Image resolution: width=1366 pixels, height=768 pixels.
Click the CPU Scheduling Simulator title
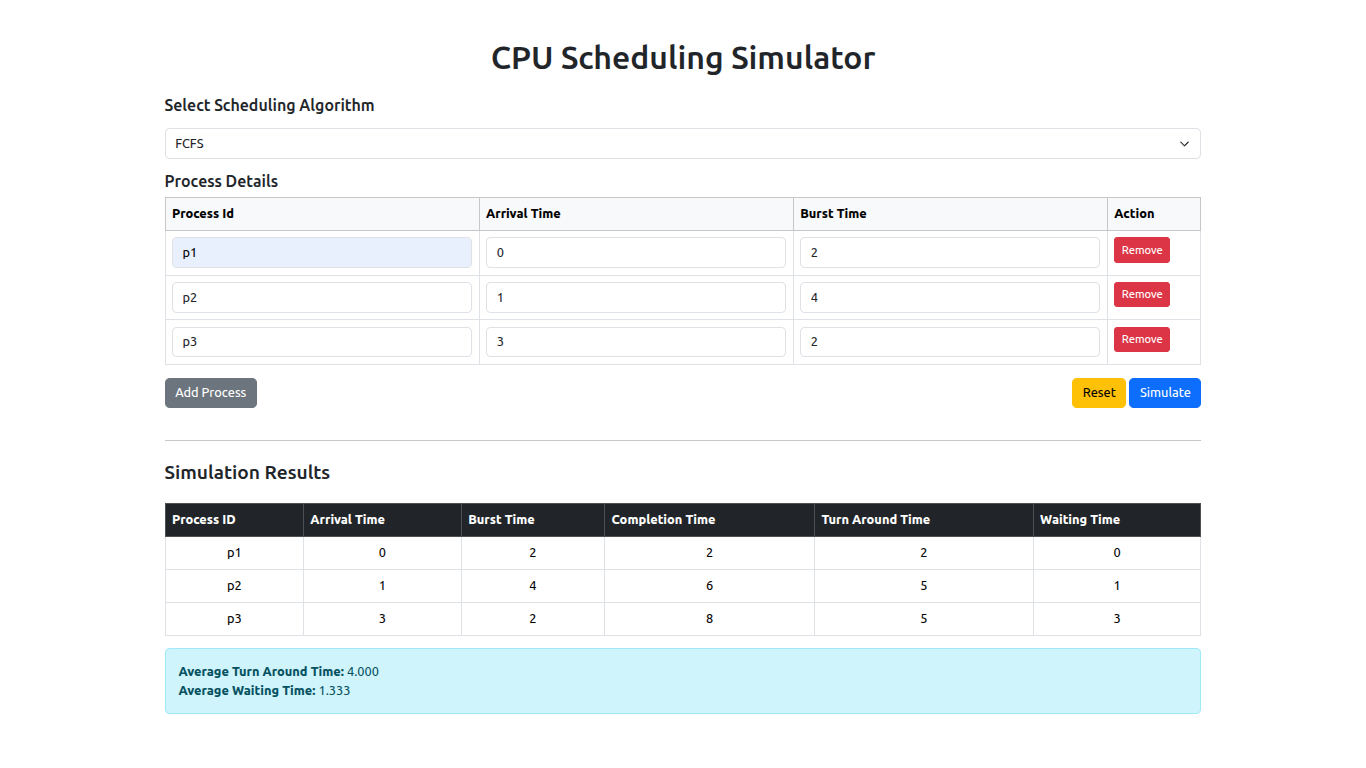pos(683,58)
